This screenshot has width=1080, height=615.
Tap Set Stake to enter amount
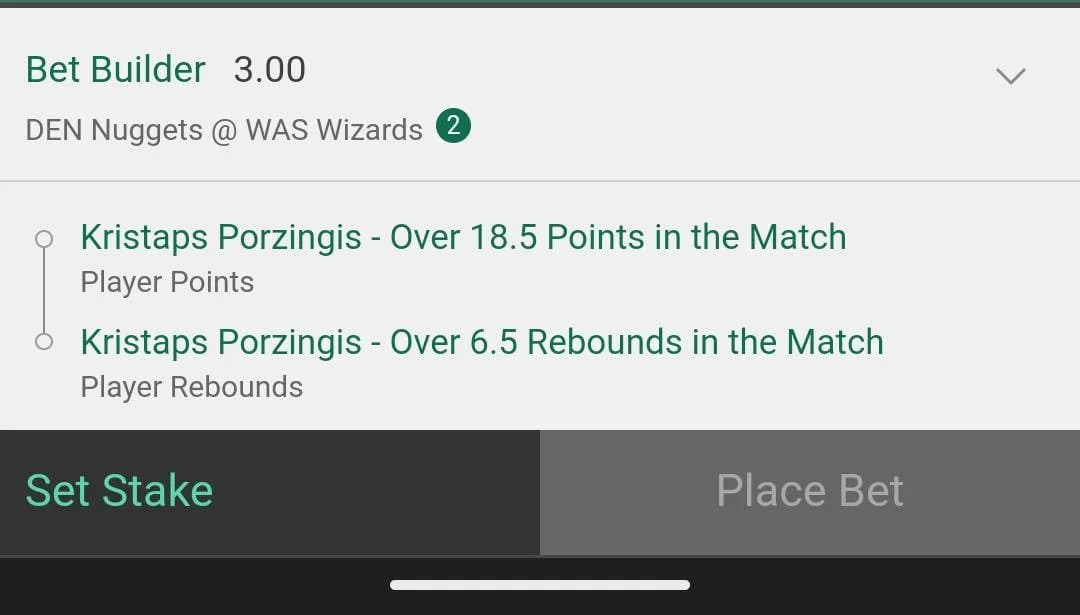(119, 491)
